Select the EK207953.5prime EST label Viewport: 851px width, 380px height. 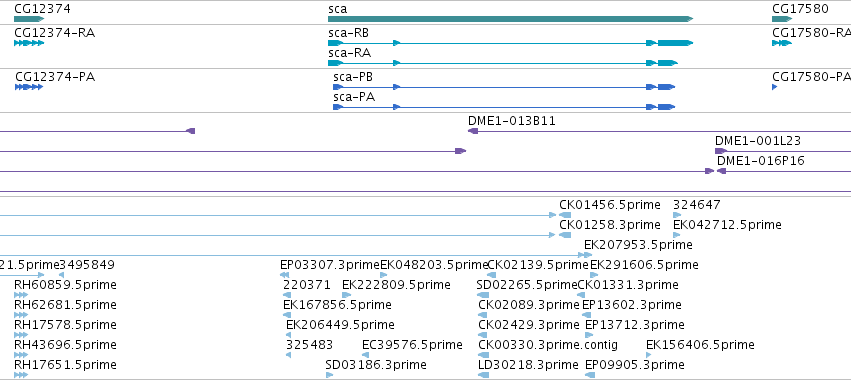click(x=638, y=245)
